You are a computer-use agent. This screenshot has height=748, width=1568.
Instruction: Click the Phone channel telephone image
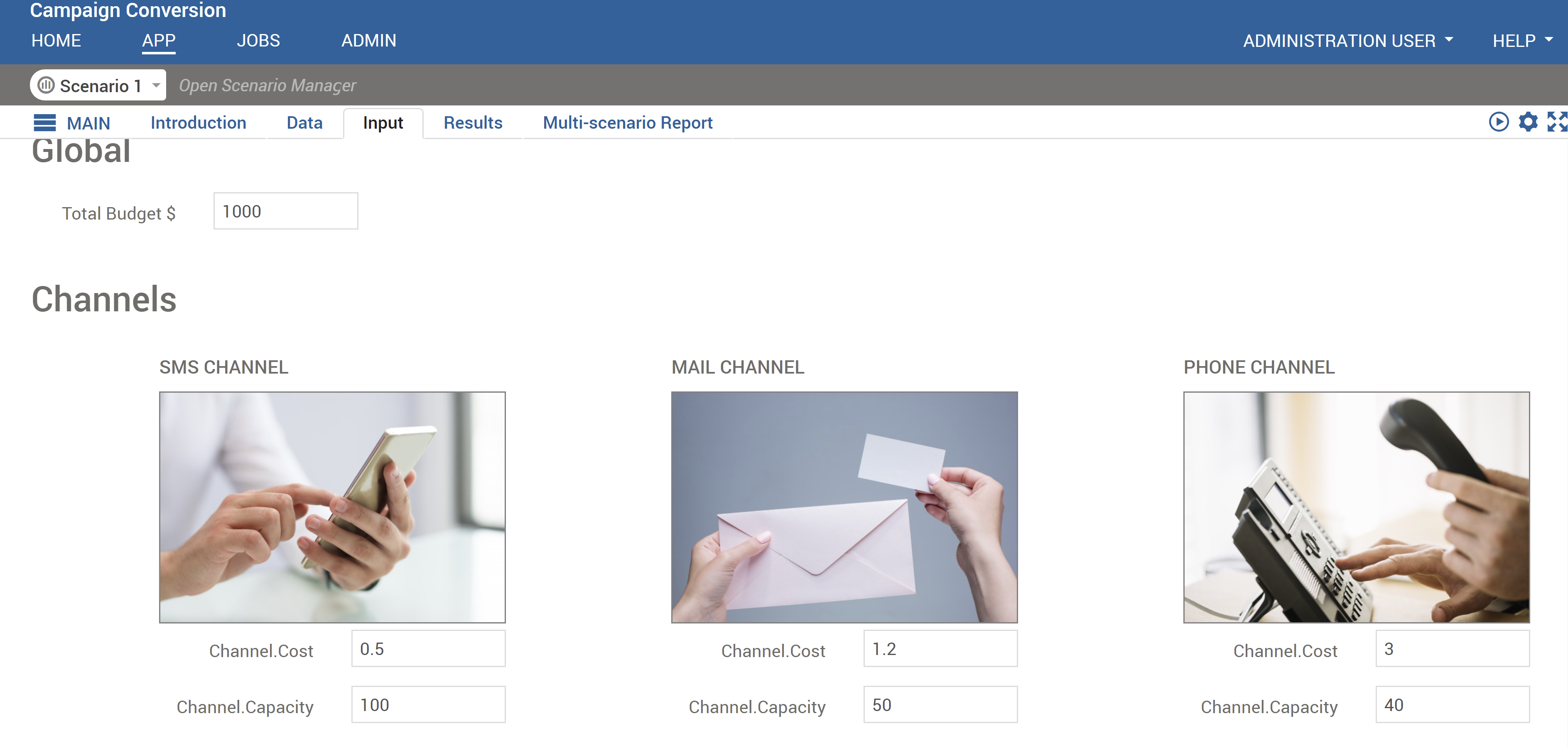click(x=1356, y=507)
